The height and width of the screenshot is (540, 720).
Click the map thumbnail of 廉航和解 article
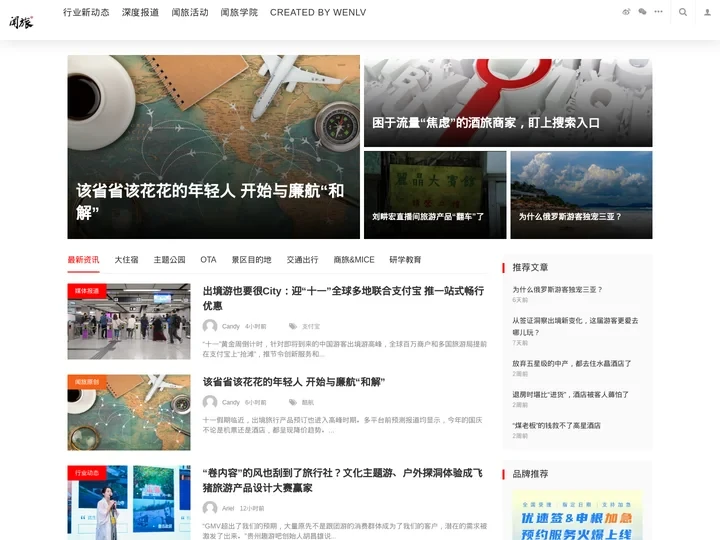129,412
